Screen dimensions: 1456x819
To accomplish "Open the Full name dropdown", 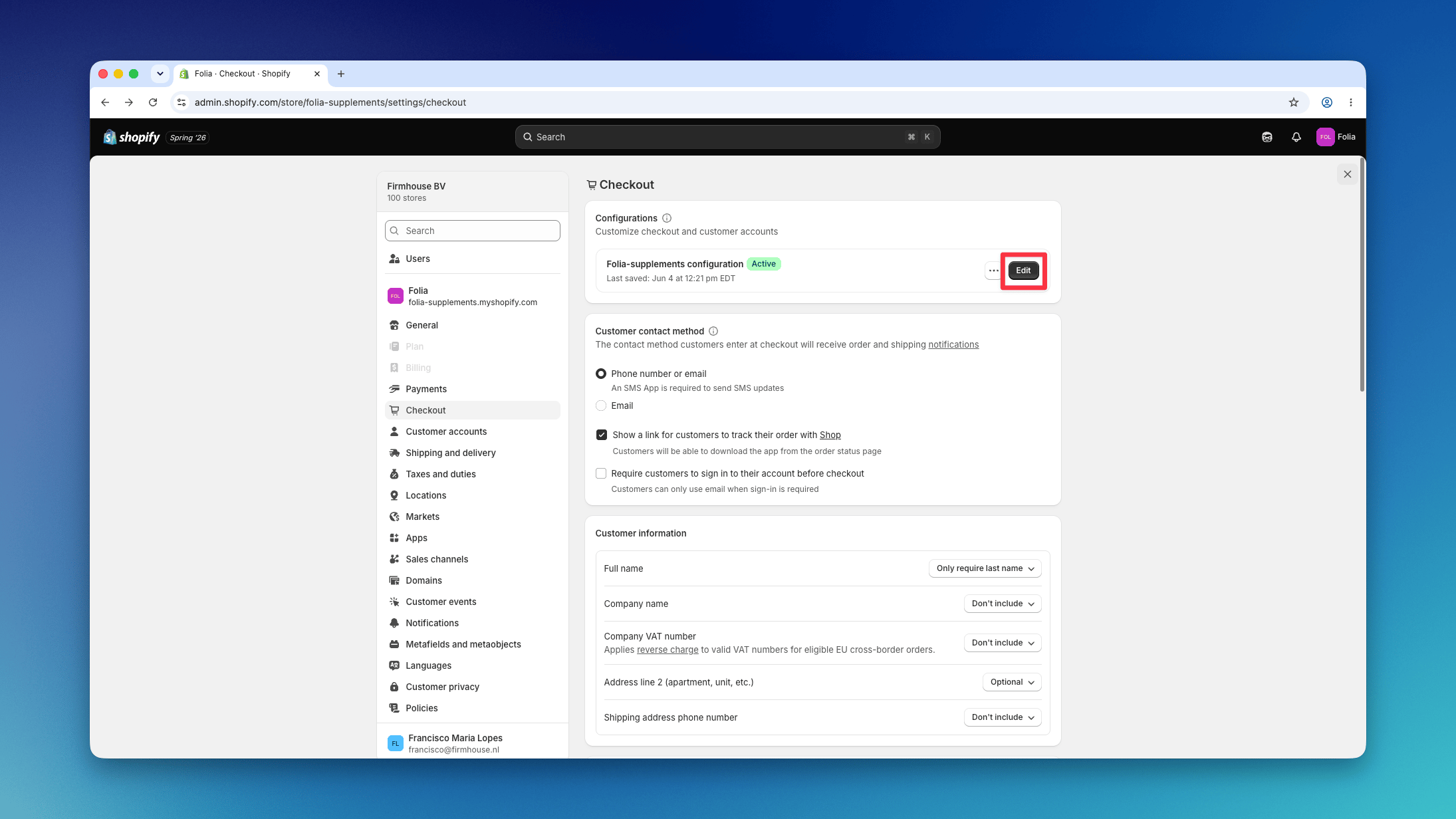I will coord(985,568).
